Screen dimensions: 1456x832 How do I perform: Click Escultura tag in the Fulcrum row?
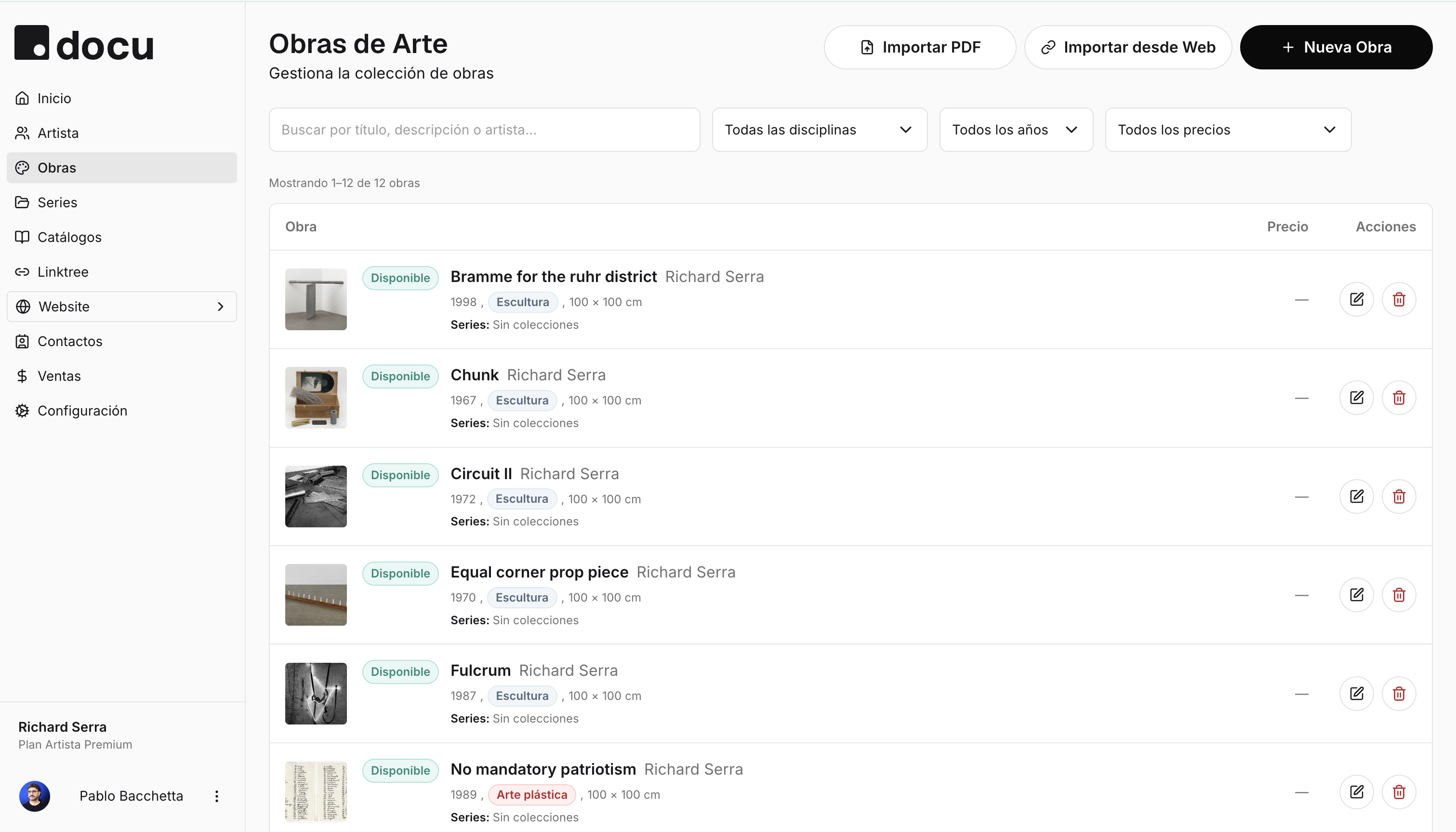tap(522, 696)
